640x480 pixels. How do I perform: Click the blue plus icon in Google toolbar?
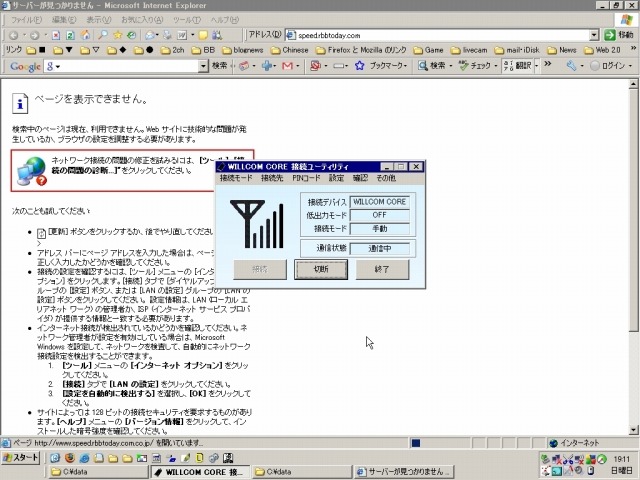coord(267,66)
